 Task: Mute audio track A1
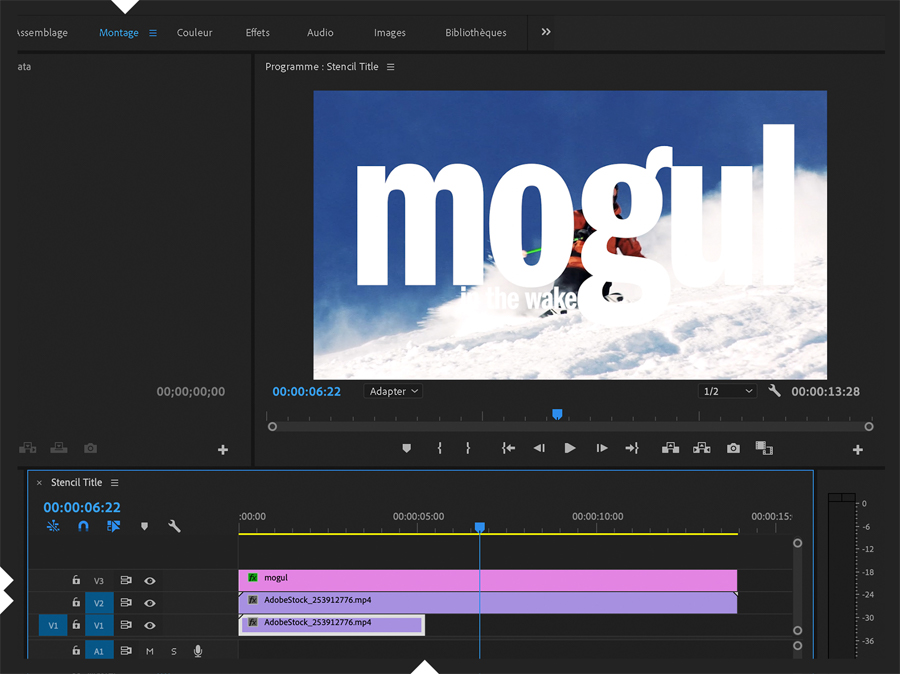point(150,651)
